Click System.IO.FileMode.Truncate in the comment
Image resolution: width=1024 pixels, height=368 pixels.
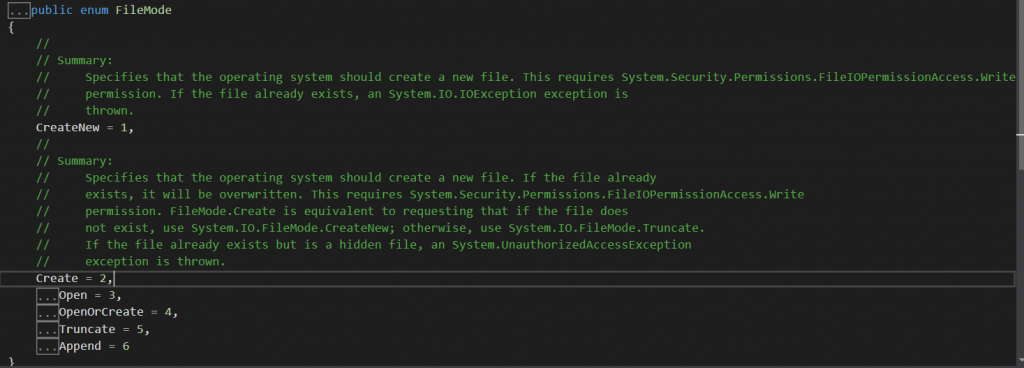click(x=603, y=228)
